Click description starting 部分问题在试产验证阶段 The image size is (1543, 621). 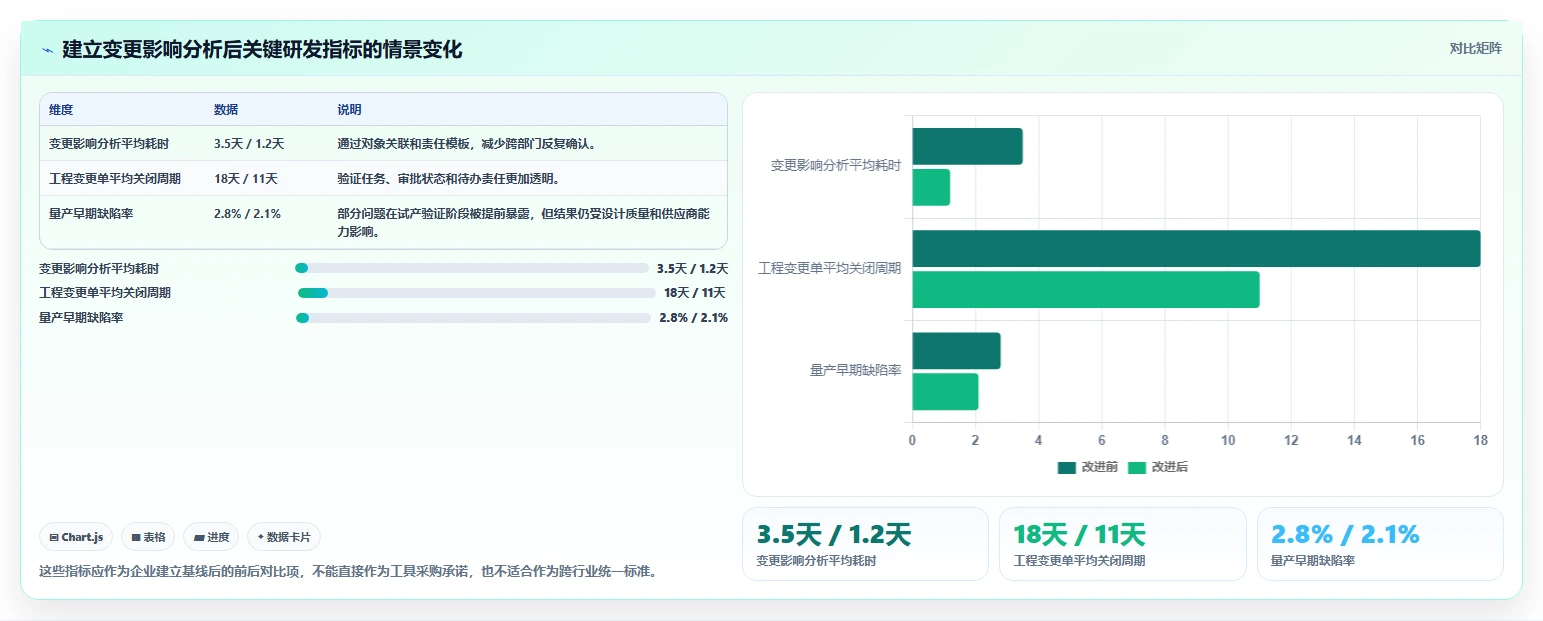(x=524, y=222)
